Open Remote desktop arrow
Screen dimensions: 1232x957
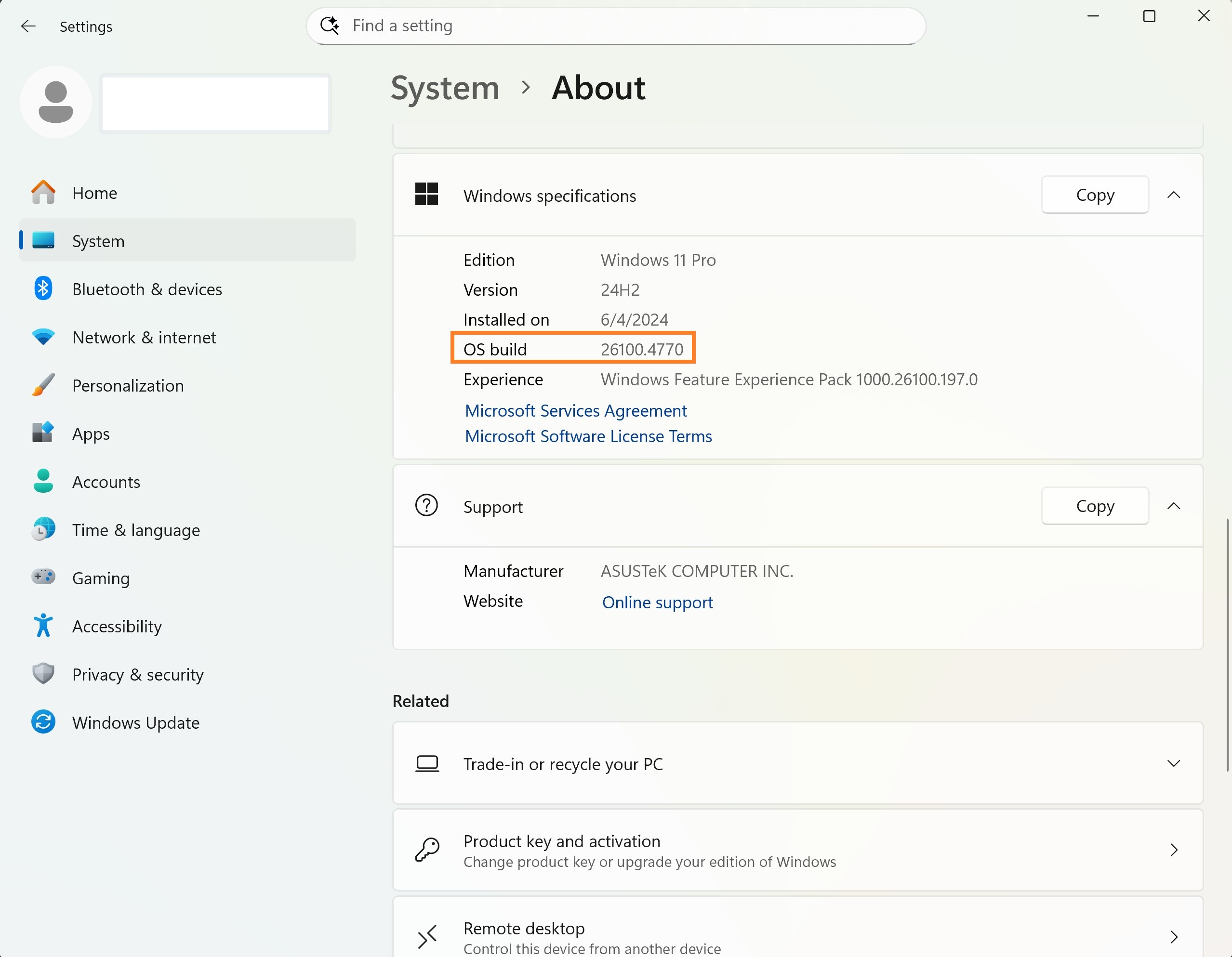tap(1174, 937)
